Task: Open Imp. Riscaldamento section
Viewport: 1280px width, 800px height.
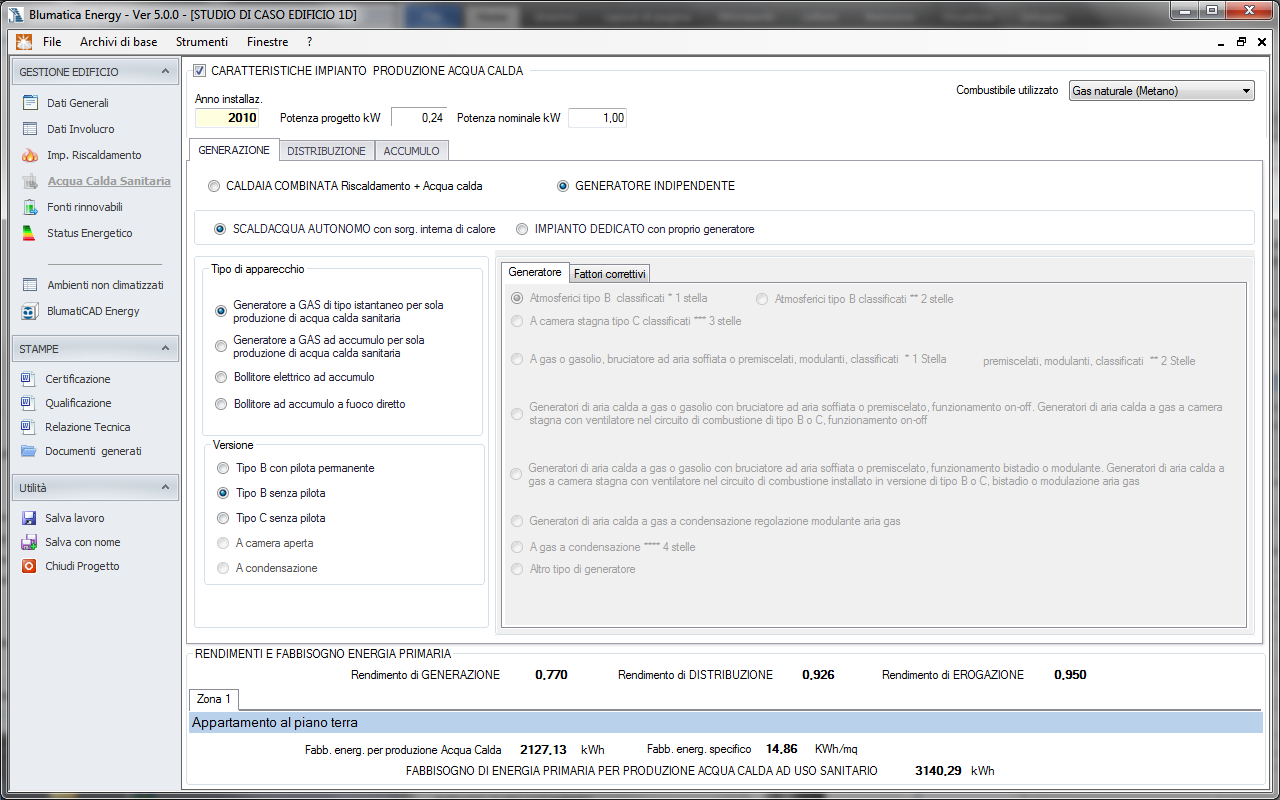Action: [x=94, y=155]
